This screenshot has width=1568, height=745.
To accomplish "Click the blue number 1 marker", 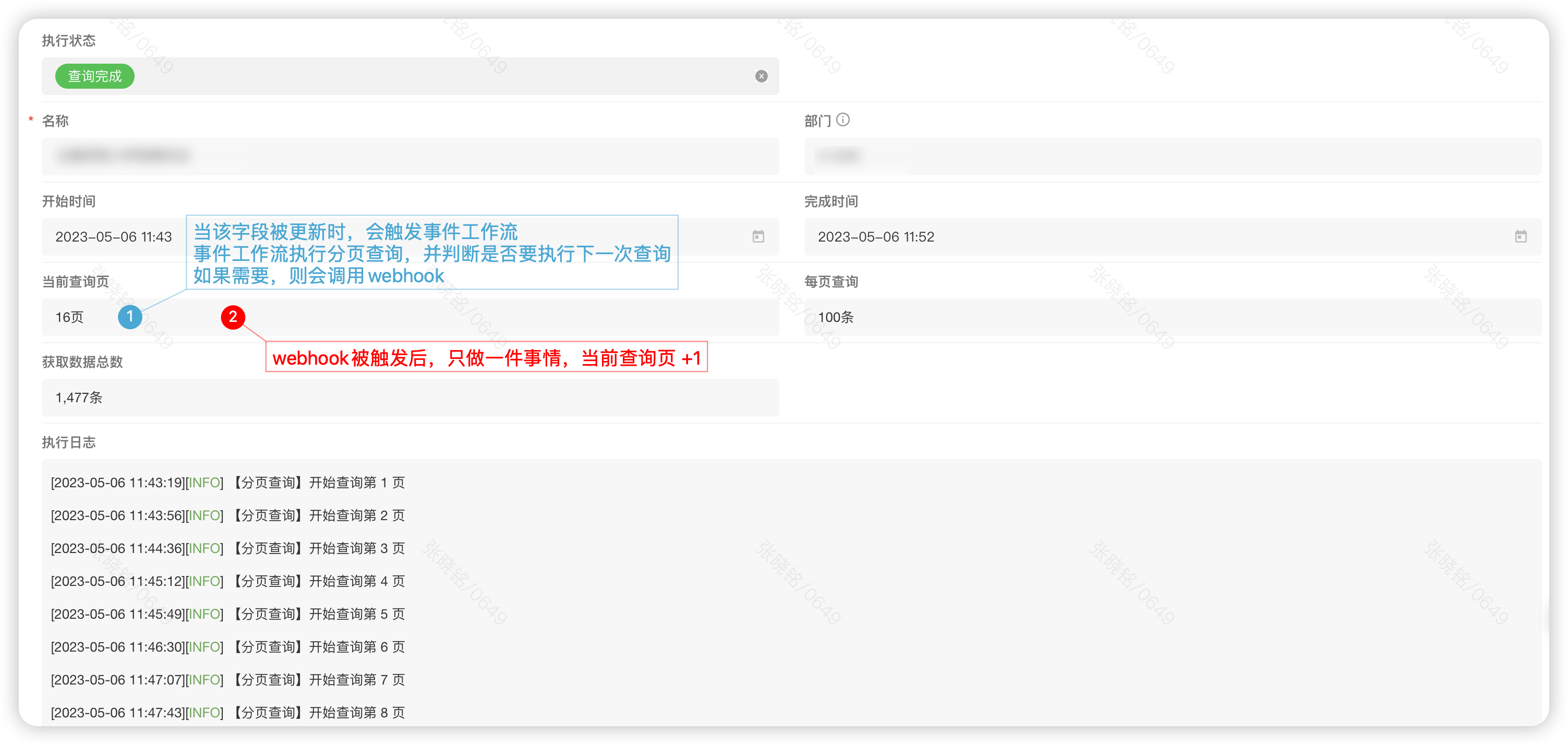I will pos(130,317).
